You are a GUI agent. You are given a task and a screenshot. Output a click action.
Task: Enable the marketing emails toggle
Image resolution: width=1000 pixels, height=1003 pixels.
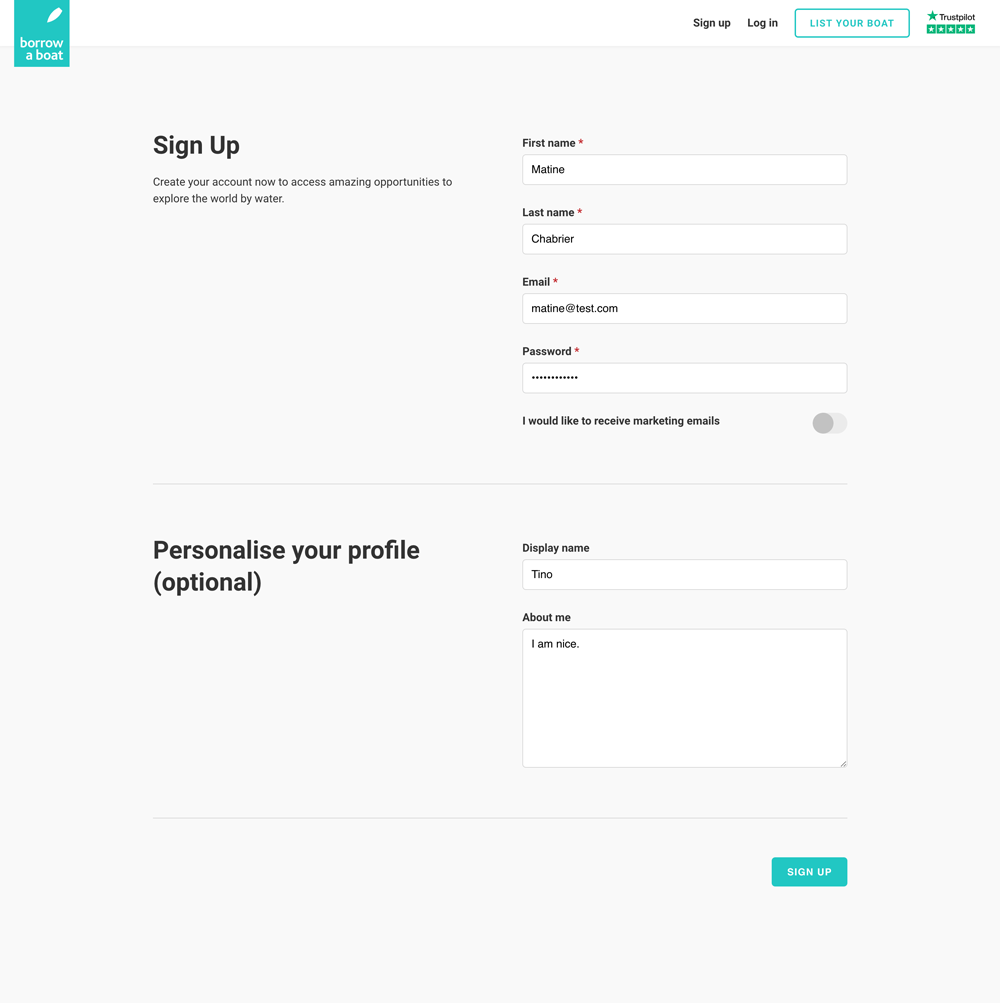coord(829,423)
